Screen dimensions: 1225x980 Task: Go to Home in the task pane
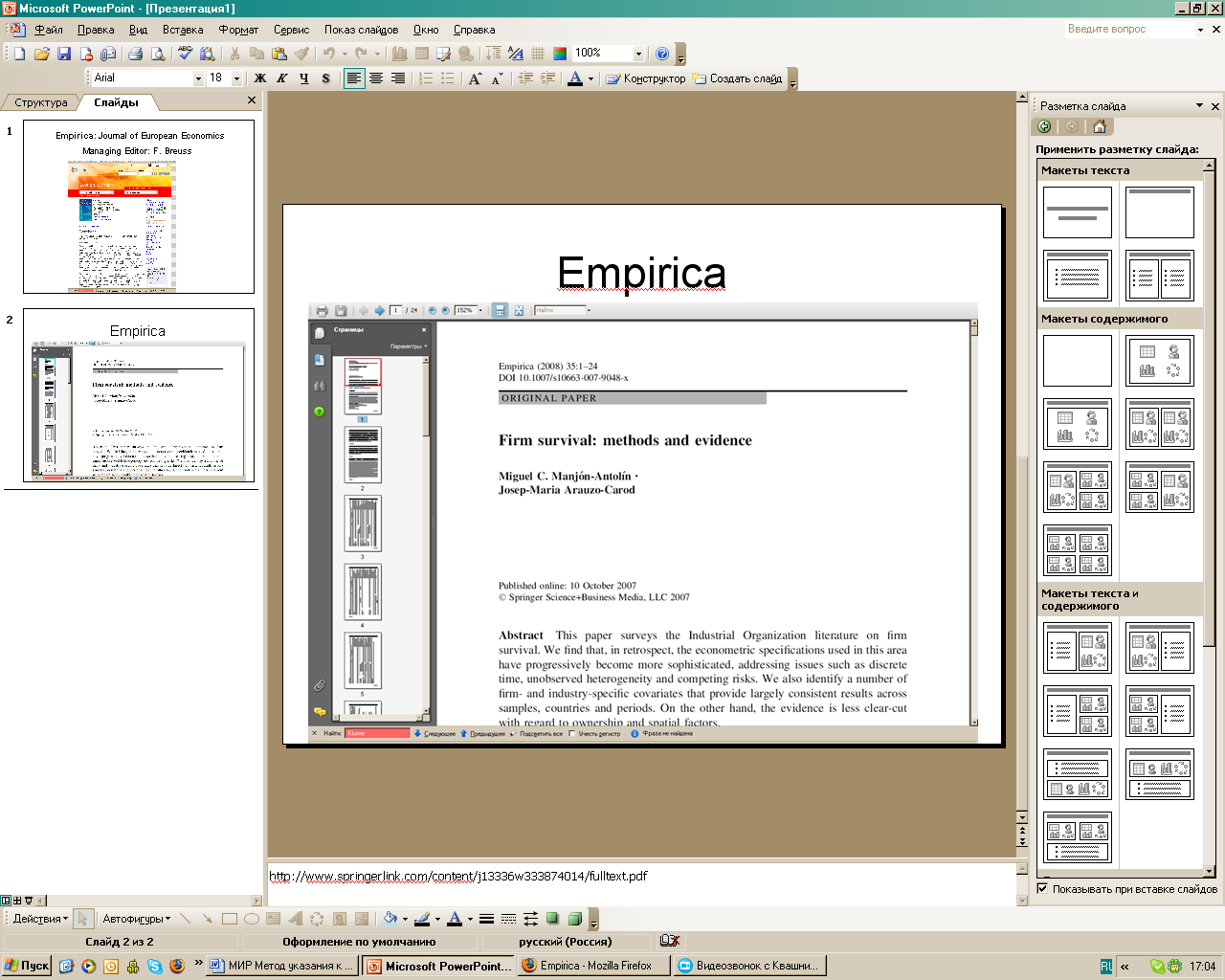pyautogui.click(x=1100, y=126)
